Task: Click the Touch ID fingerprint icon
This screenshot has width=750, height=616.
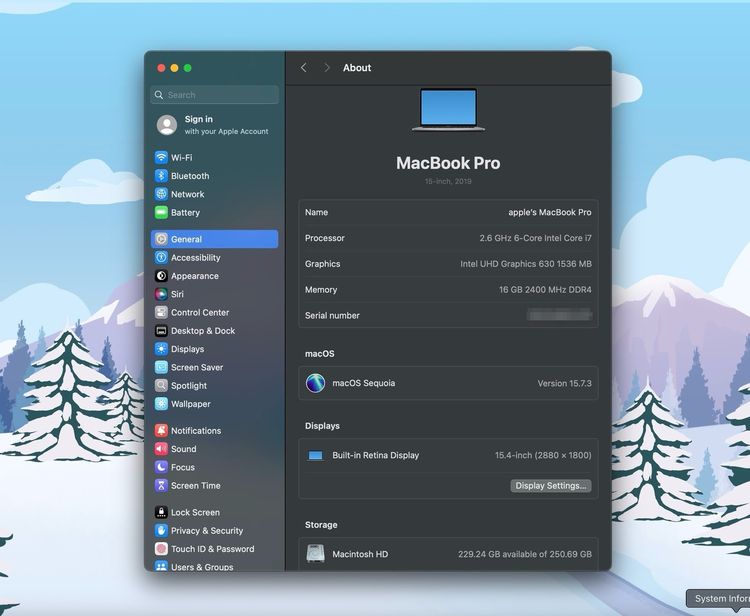Action: 161,549
